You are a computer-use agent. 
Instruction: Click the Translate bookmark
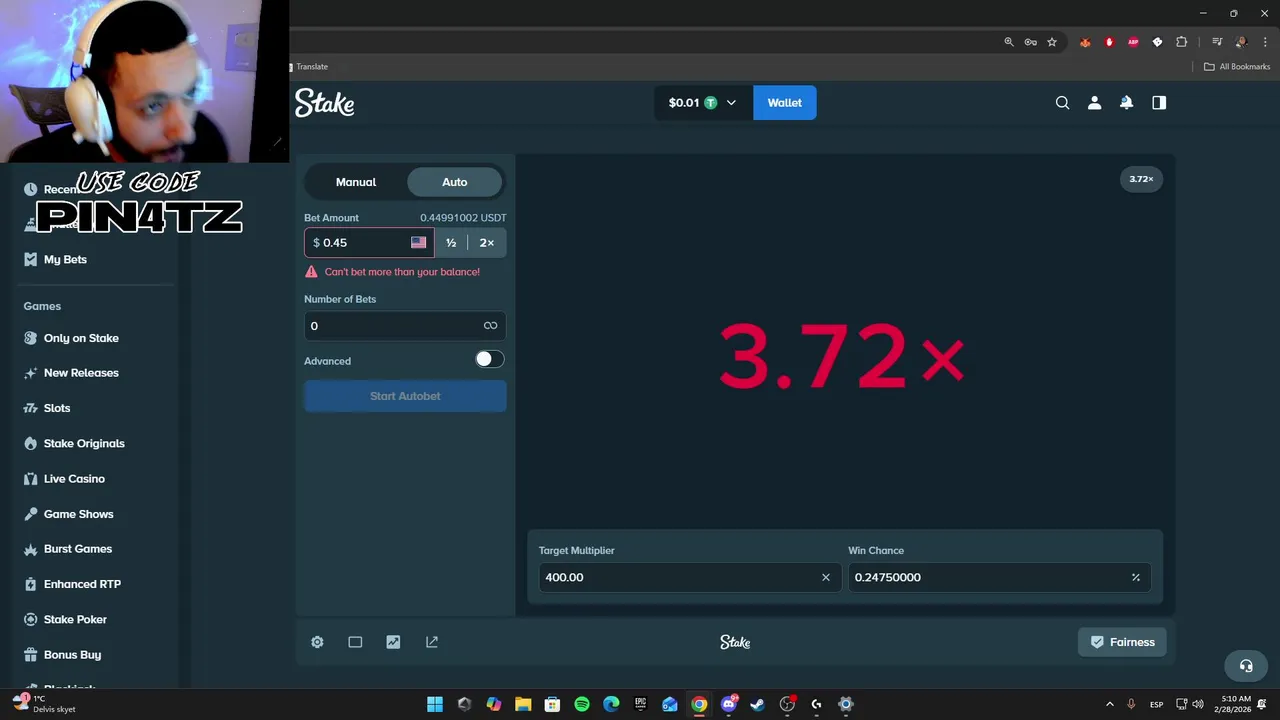click(x=311, y=67)
